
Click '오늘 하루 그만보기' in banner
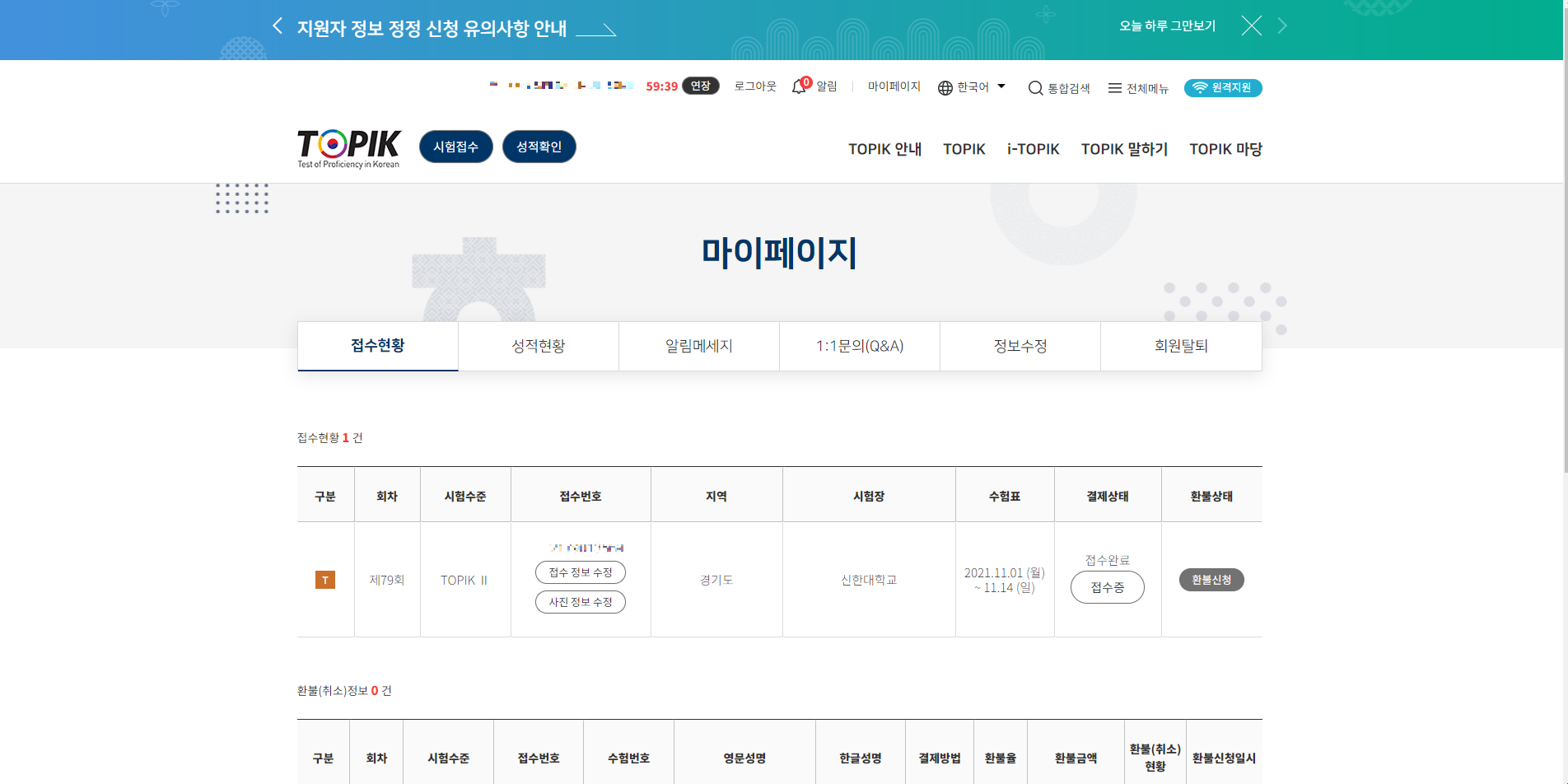click(1167, 26)
